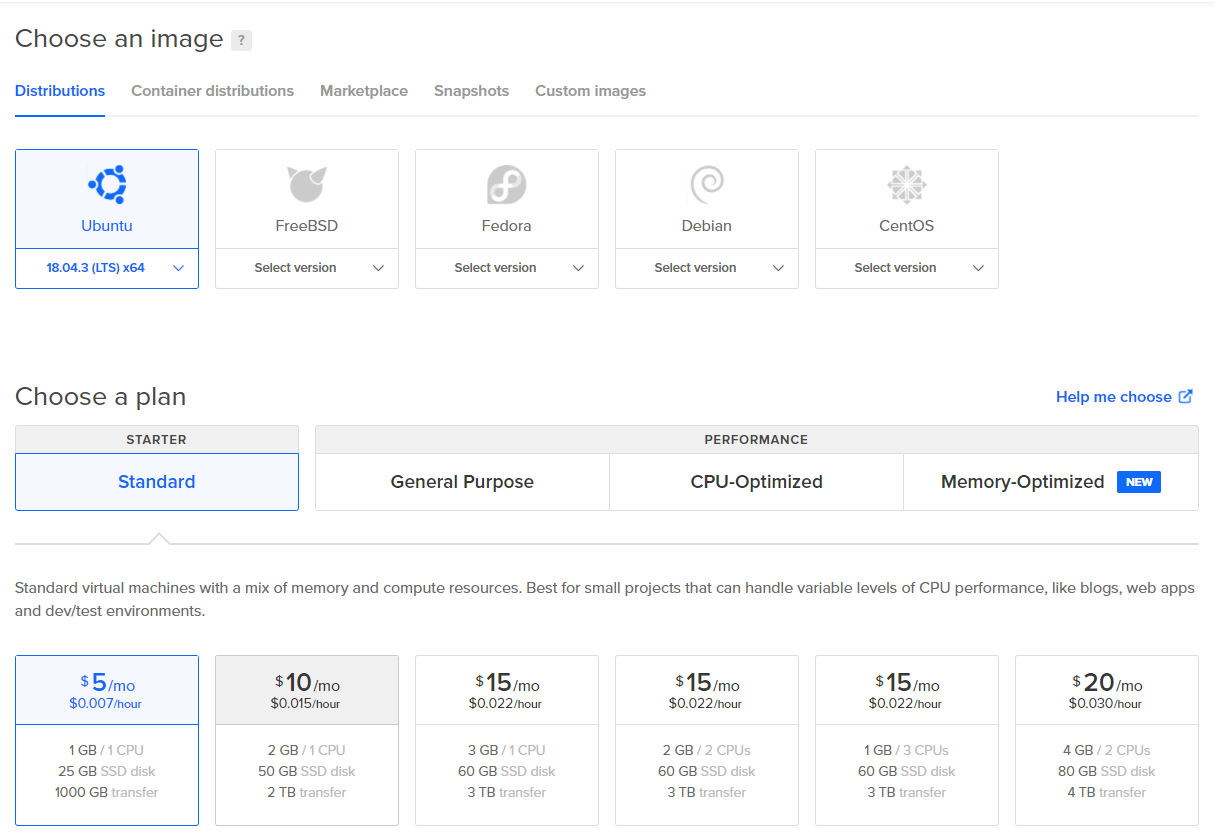Image resolution: width=1214 pixels, height=834 pixels.
Task: Click the 2 TB transfer text
Action: [x=307, y=792]
